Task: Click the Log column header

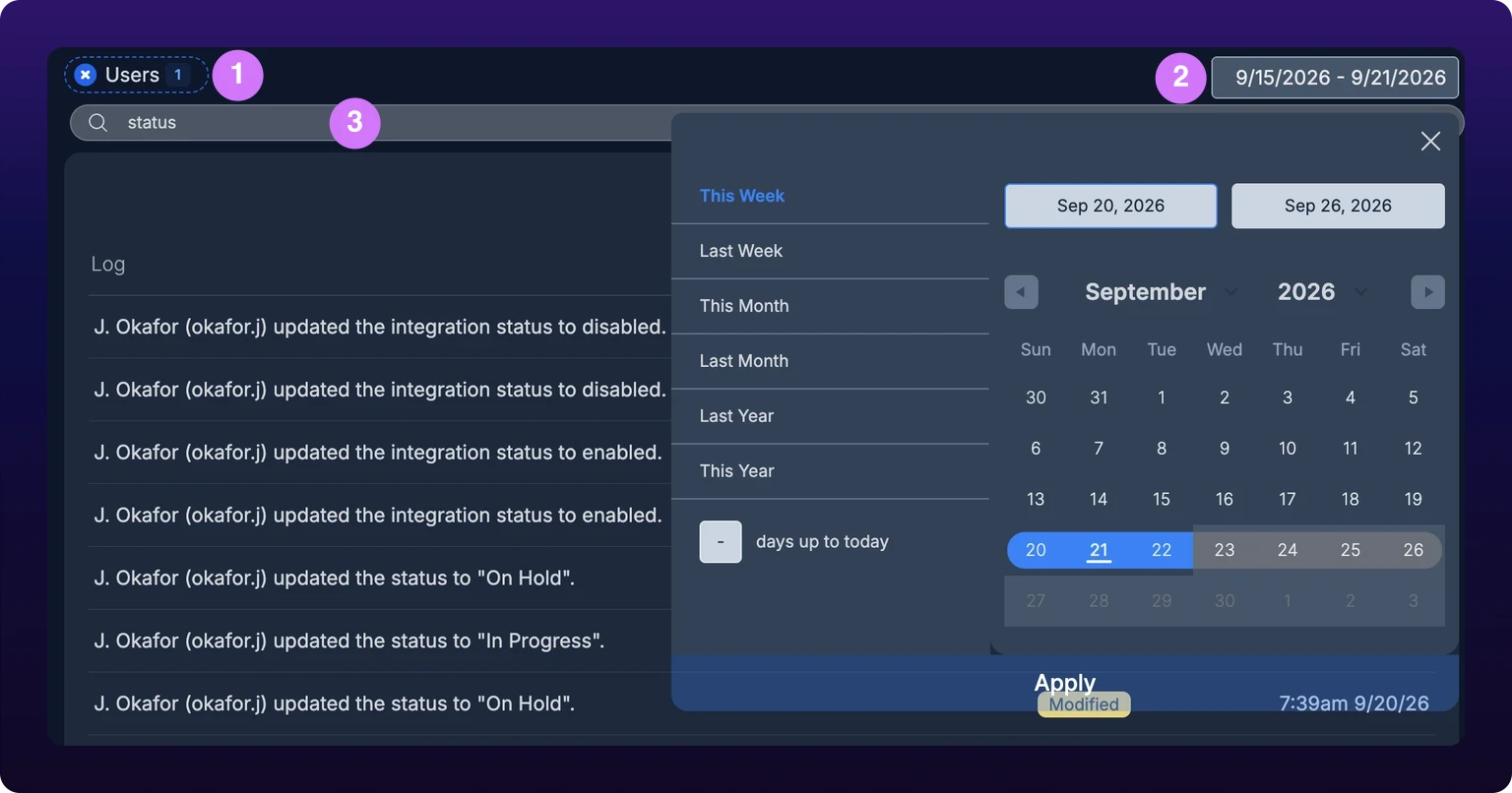Action: [108, 264]
